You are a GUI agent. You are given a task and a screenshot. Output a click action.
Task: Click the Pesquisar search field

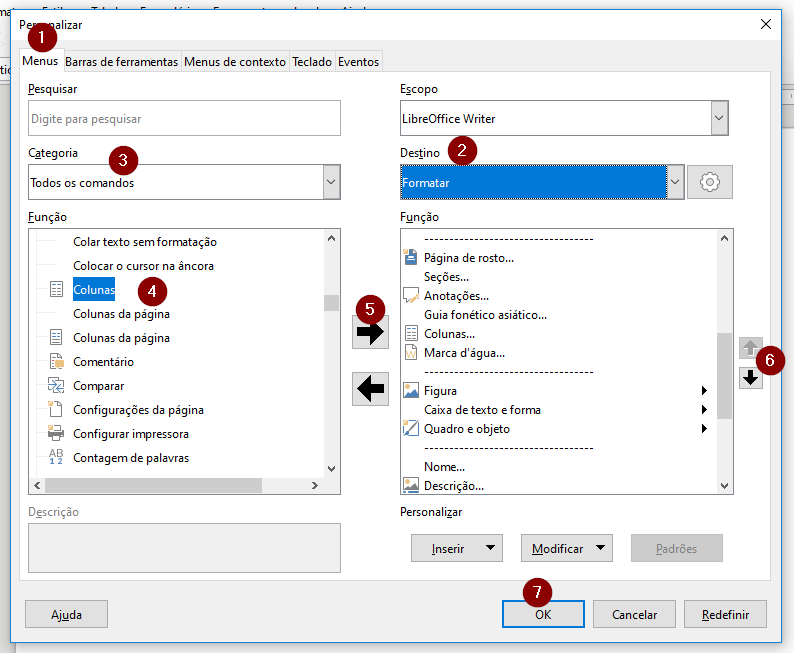[x=184, y=119]
